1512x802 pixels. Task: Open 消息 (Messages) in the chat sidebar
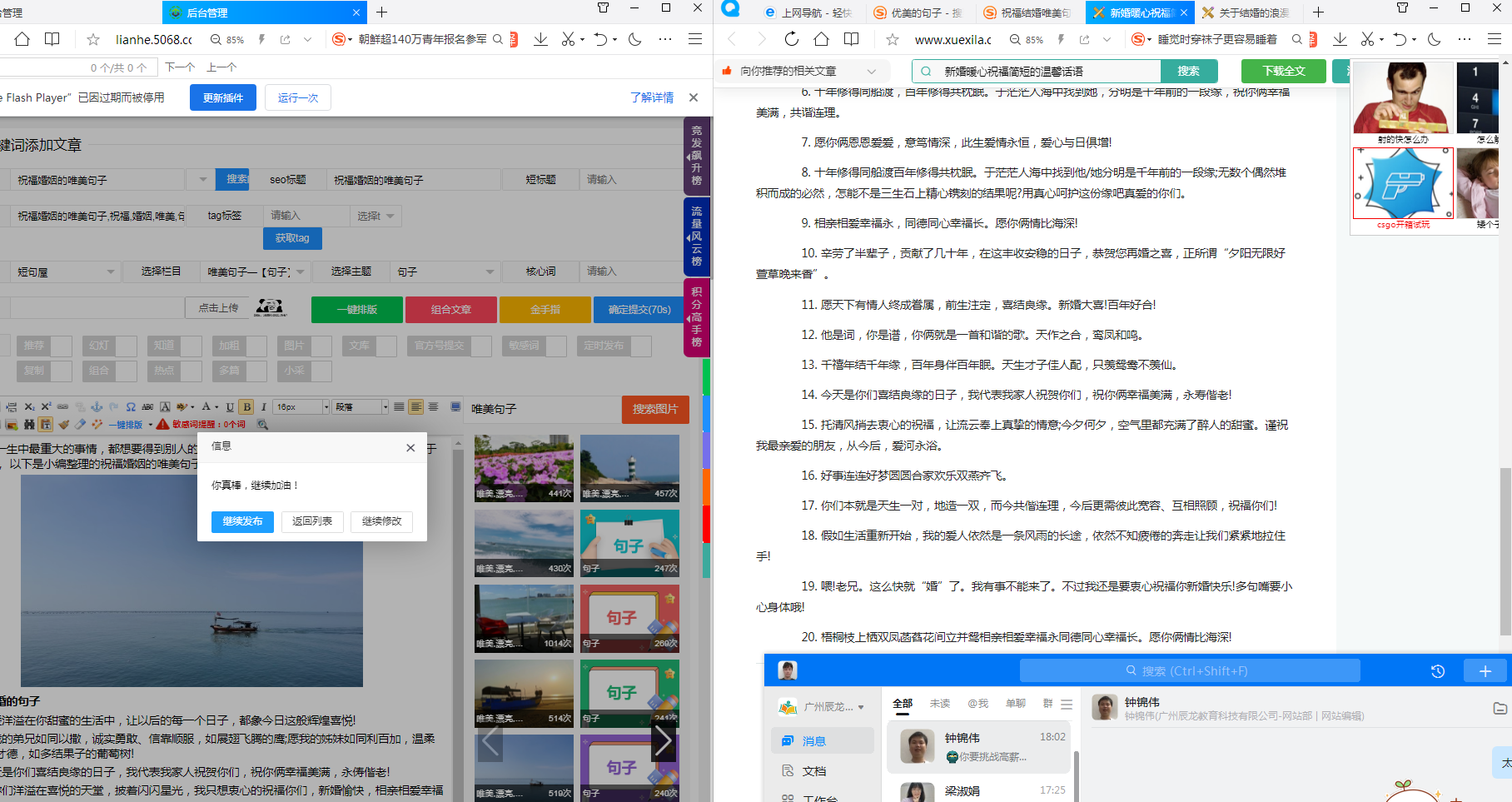pos(813,740)
